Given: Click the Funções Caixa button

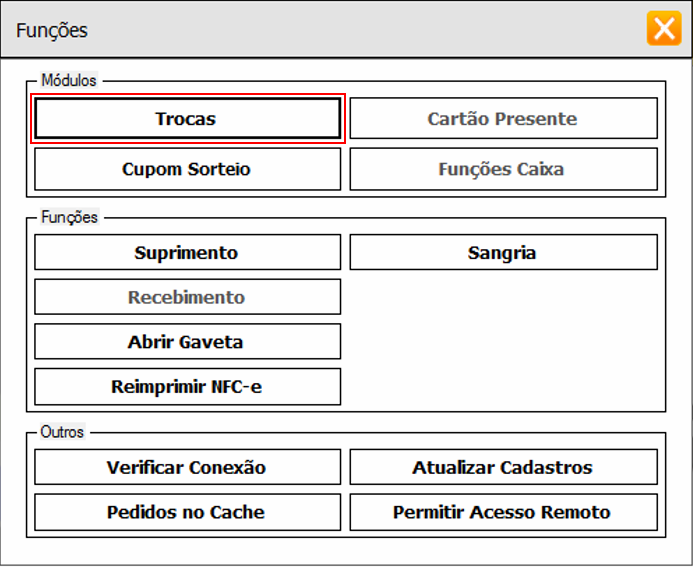Looking at the screenshot, I should [503, 169].
